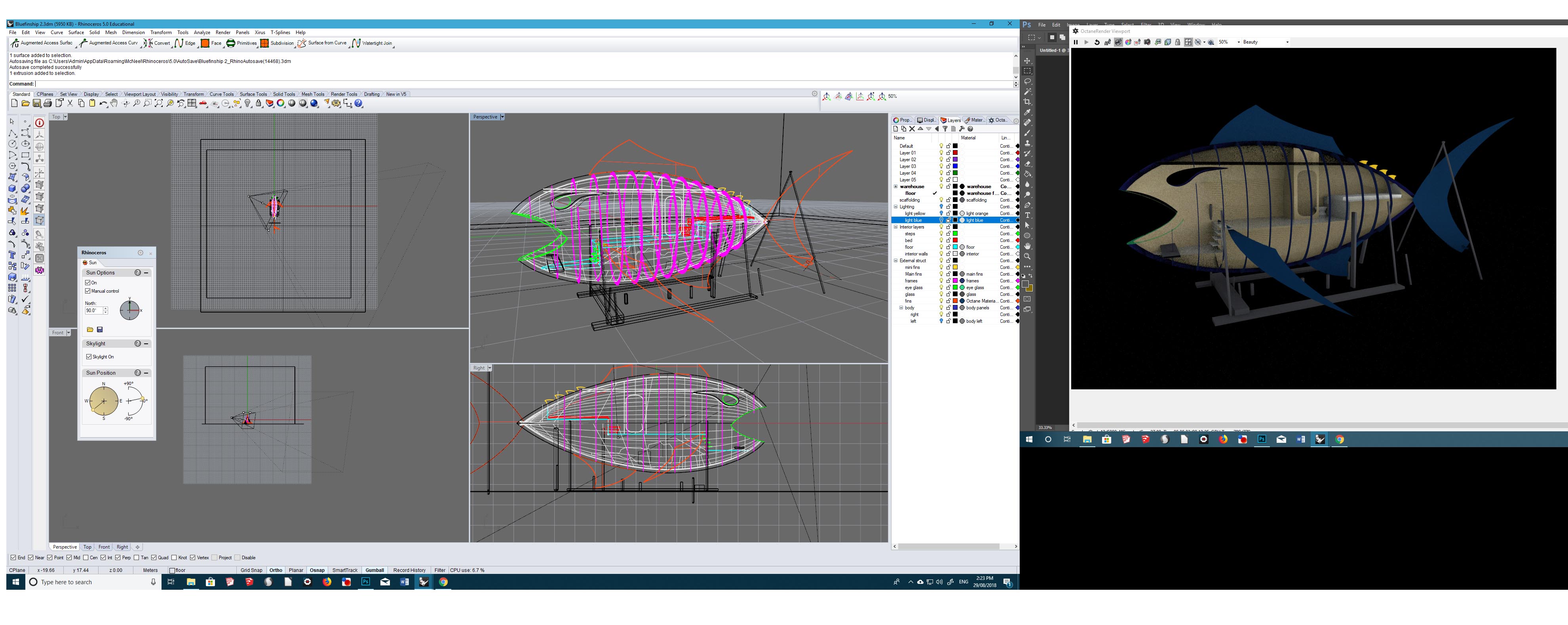Click the frames layer magenta color swatch
This screenshot has width=1568, height=625.
pyautogui.click(x=955, y=281)
